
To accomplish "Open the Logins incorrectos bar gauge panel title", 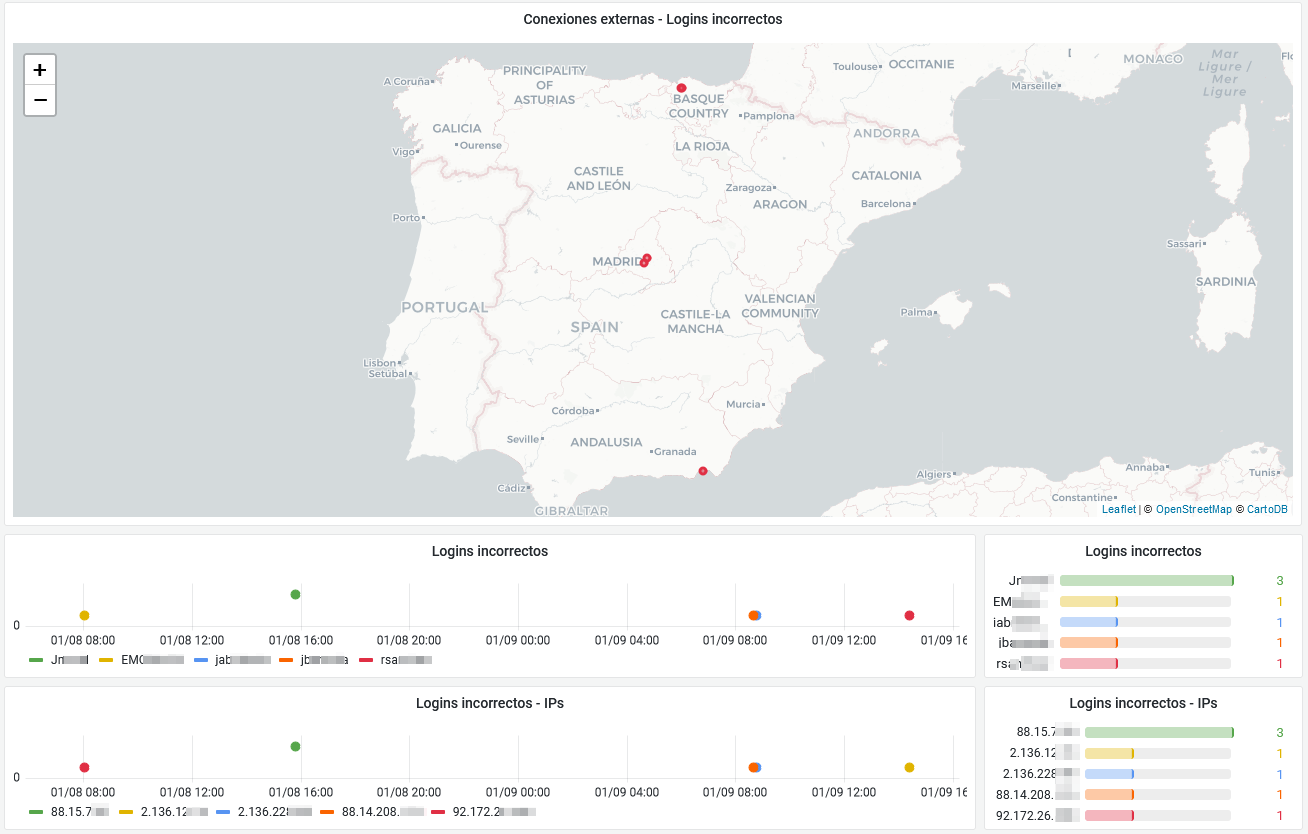I will (x=1143, y=551).
